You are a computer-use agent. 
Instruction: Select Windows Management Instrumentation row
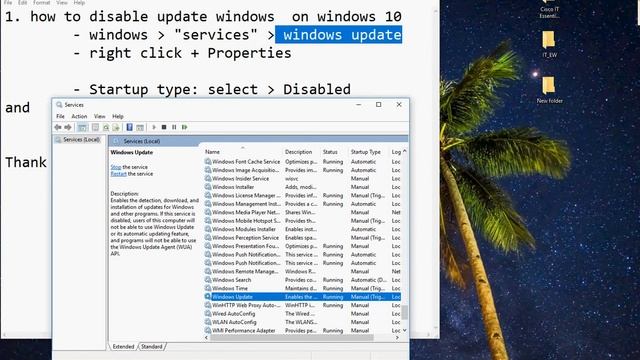click(302, 204)
